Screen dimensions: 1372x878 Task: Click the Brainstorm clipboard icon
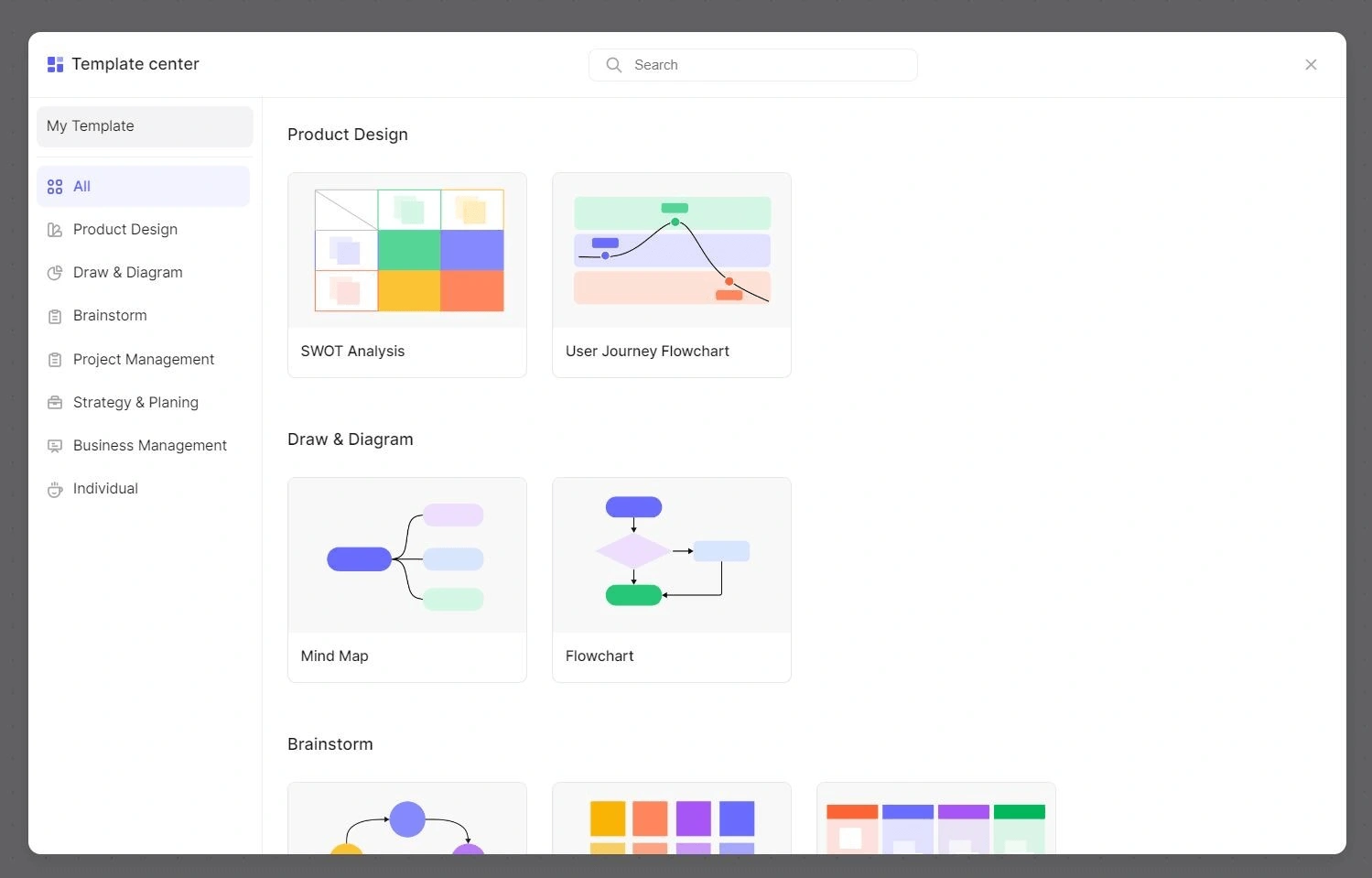pos(55,316)
